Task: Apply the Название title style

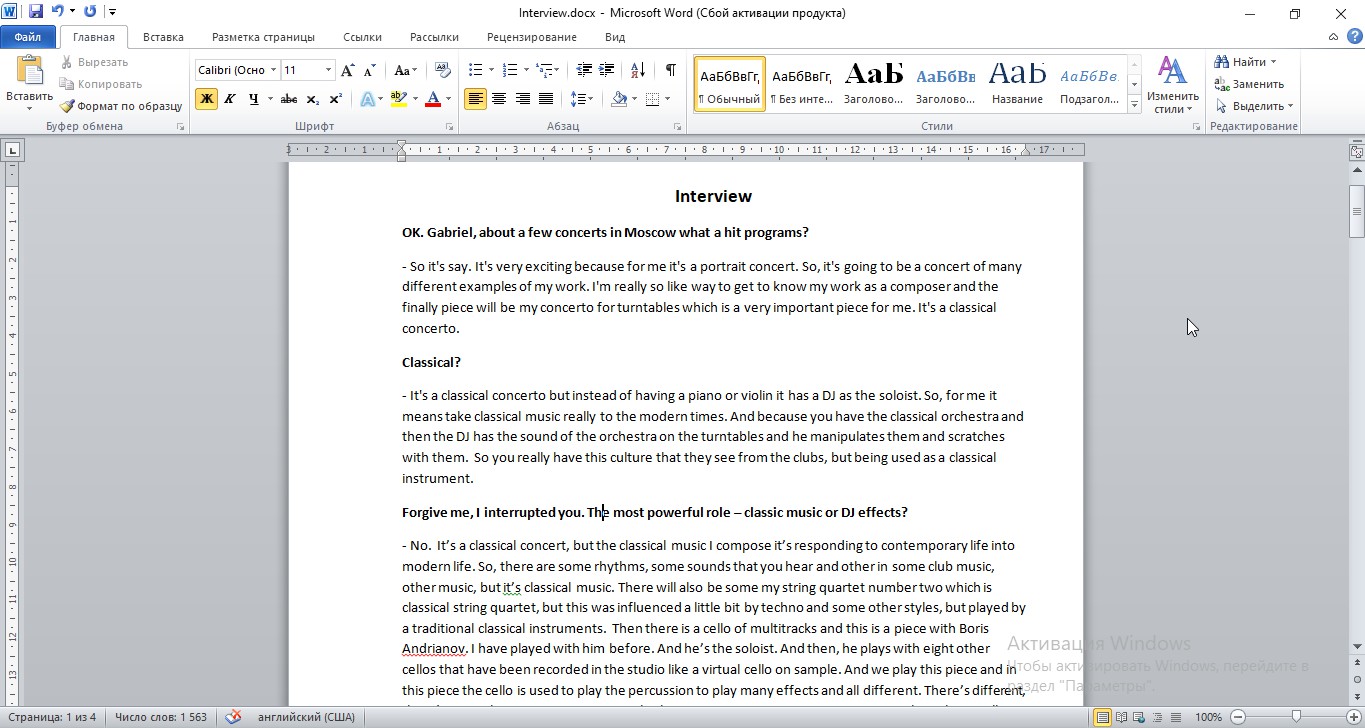Action: pyautogui.click(x=1018, y=84)
